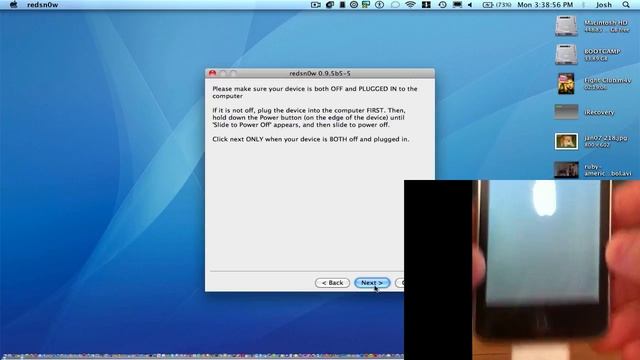640x360 pixels.
Task: Select the BOOTCAMP drive icon
Action: tap(566, 54)
